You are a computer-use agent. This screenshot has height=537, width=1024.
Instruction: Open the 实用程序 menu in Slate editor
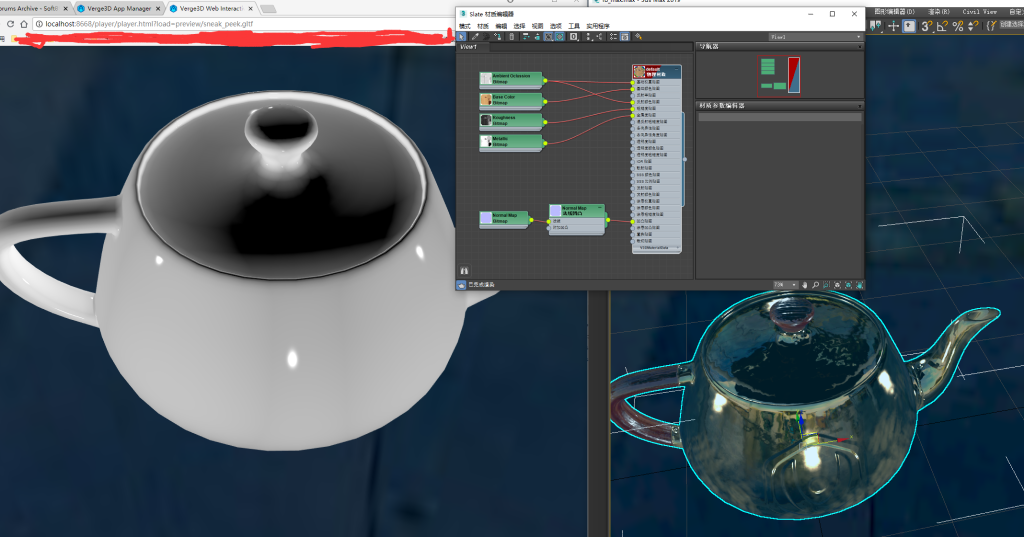pyautogui.click(x=598, y=26)
